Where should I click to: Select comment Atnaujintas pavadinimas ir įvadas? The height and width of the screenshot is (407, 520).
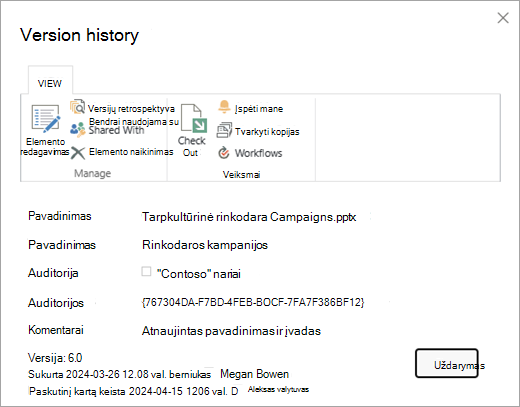[x=231, y=331]
